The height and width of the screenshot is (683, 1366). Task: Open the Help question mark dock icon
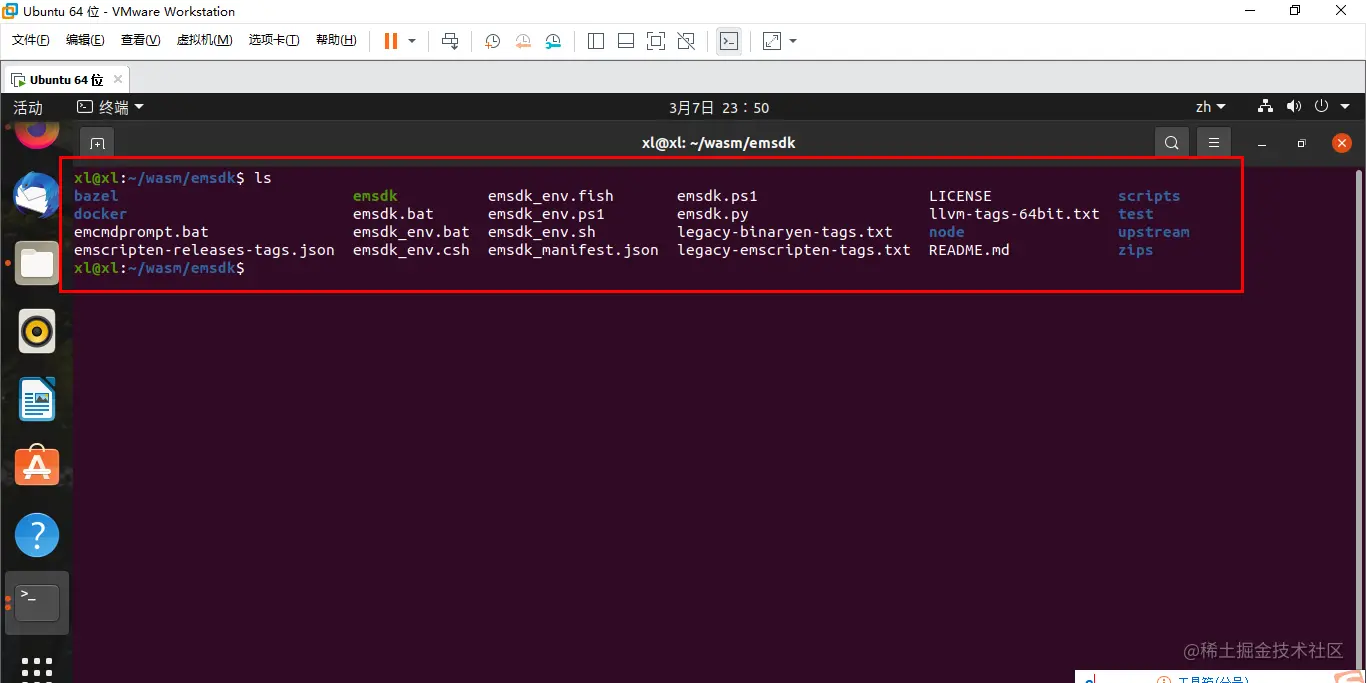pos(37,535)
